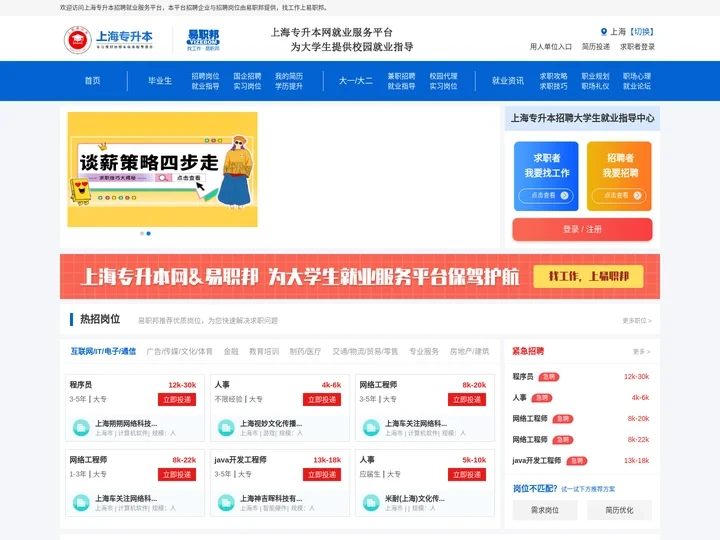
Task: Click the 需求岗位 button
Action: click(545, 510)
